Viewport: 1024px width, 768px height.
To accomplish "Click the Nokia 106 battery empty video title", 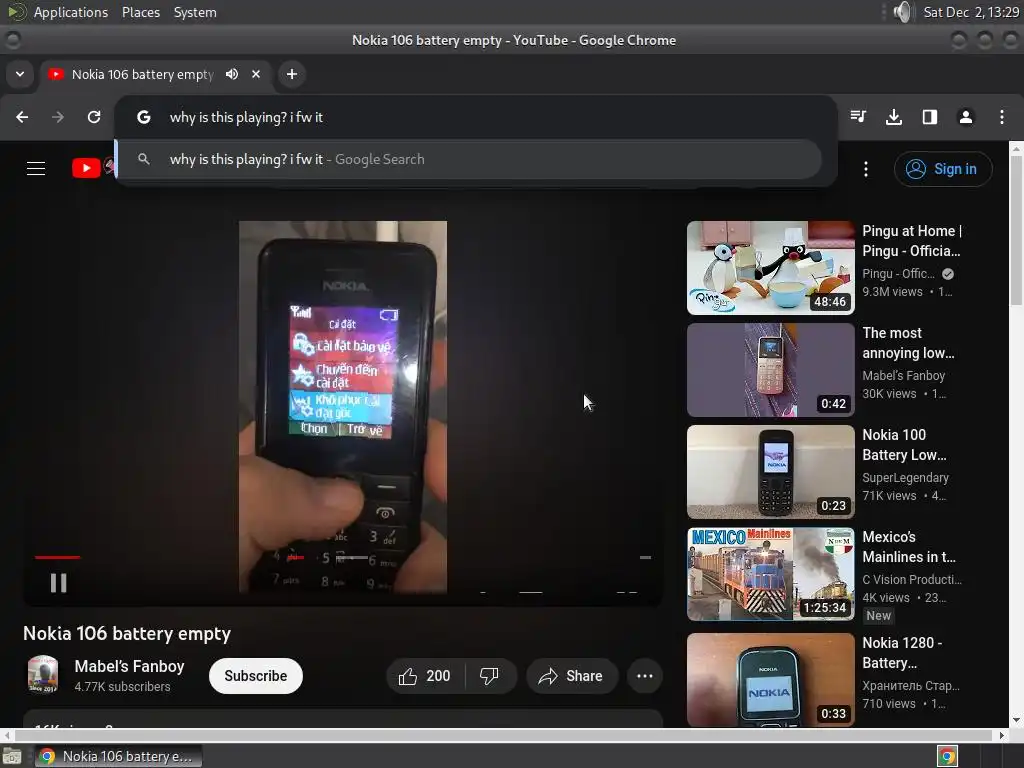I will click(x=127, y=633).
